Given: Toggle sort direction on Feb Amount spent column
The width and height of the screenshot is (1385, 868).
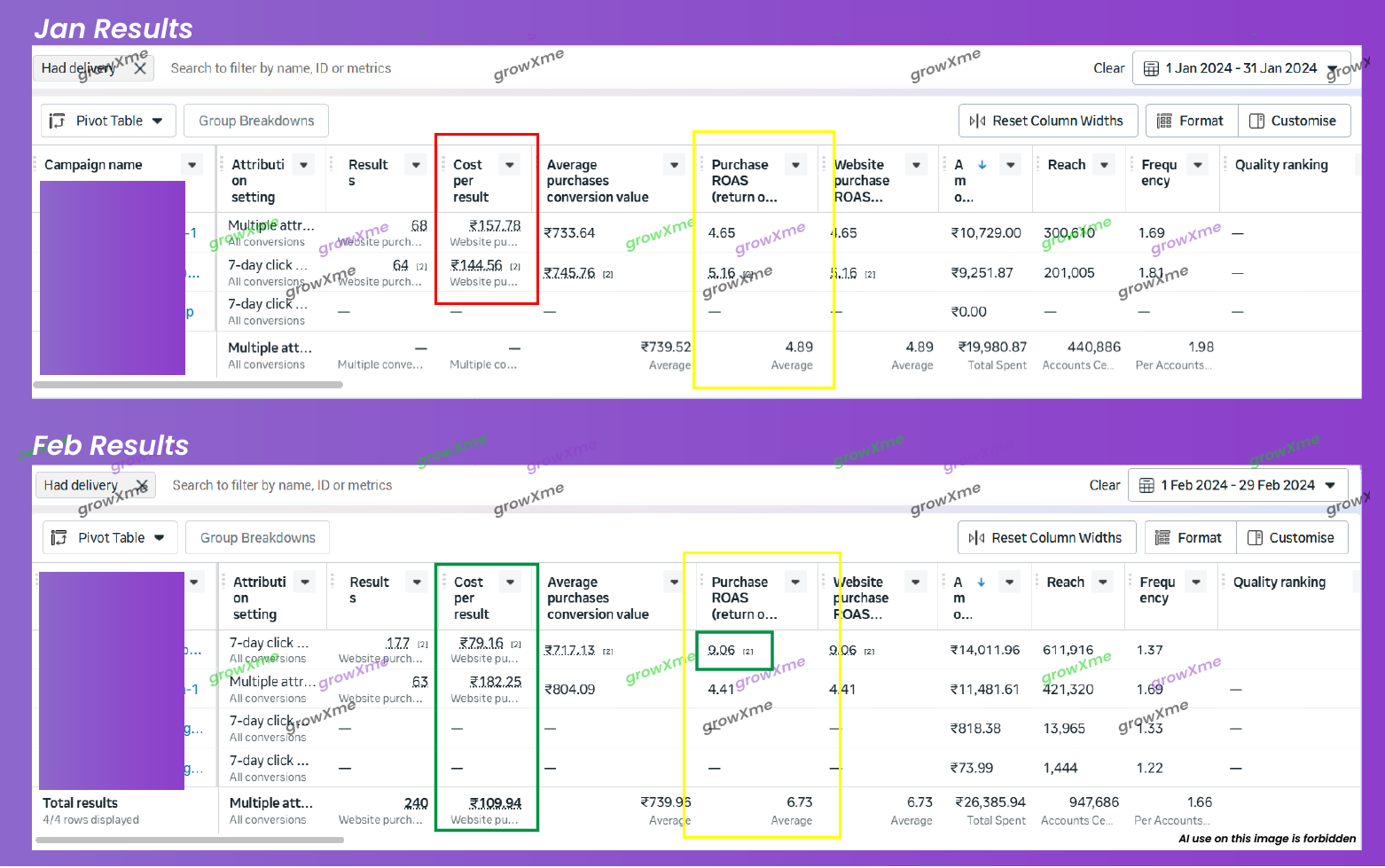Looking at the screenshot, I should [982, 581].
